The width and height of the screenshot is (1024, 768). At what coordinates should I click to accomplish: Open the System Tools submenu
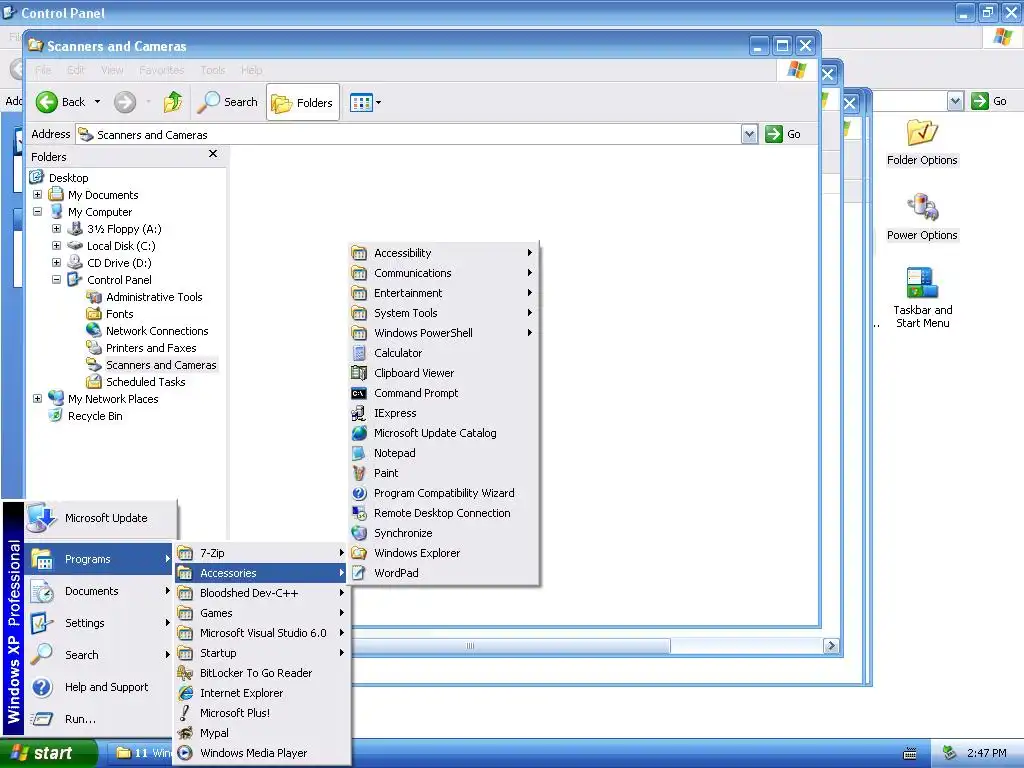(x=444, y=313)
